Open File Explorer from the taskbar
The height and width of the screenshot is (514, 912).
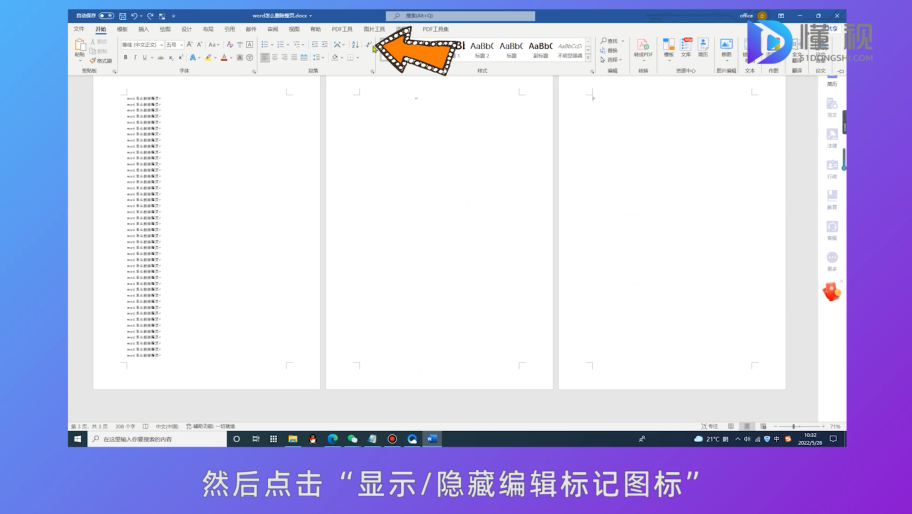coord(293,439)
